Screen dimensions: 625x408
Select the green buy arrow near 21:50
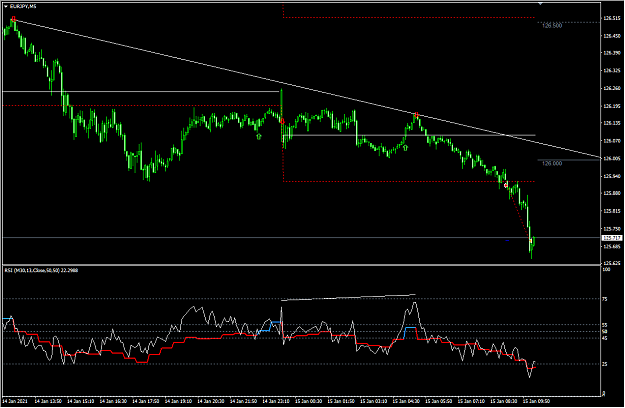pos(259,137)
